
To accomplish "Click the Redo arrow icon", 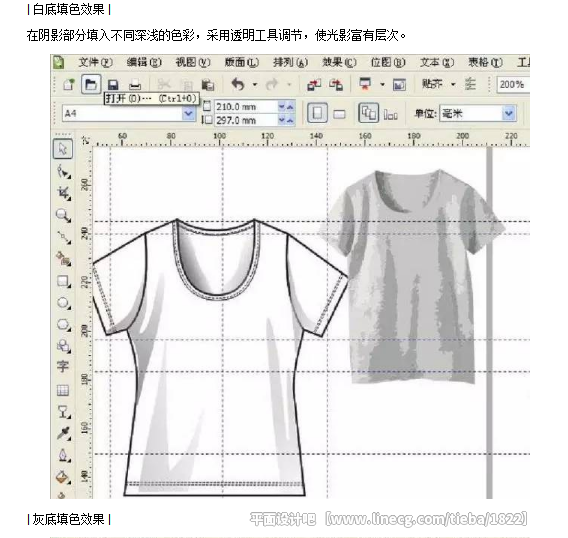I will pos(272,84).
